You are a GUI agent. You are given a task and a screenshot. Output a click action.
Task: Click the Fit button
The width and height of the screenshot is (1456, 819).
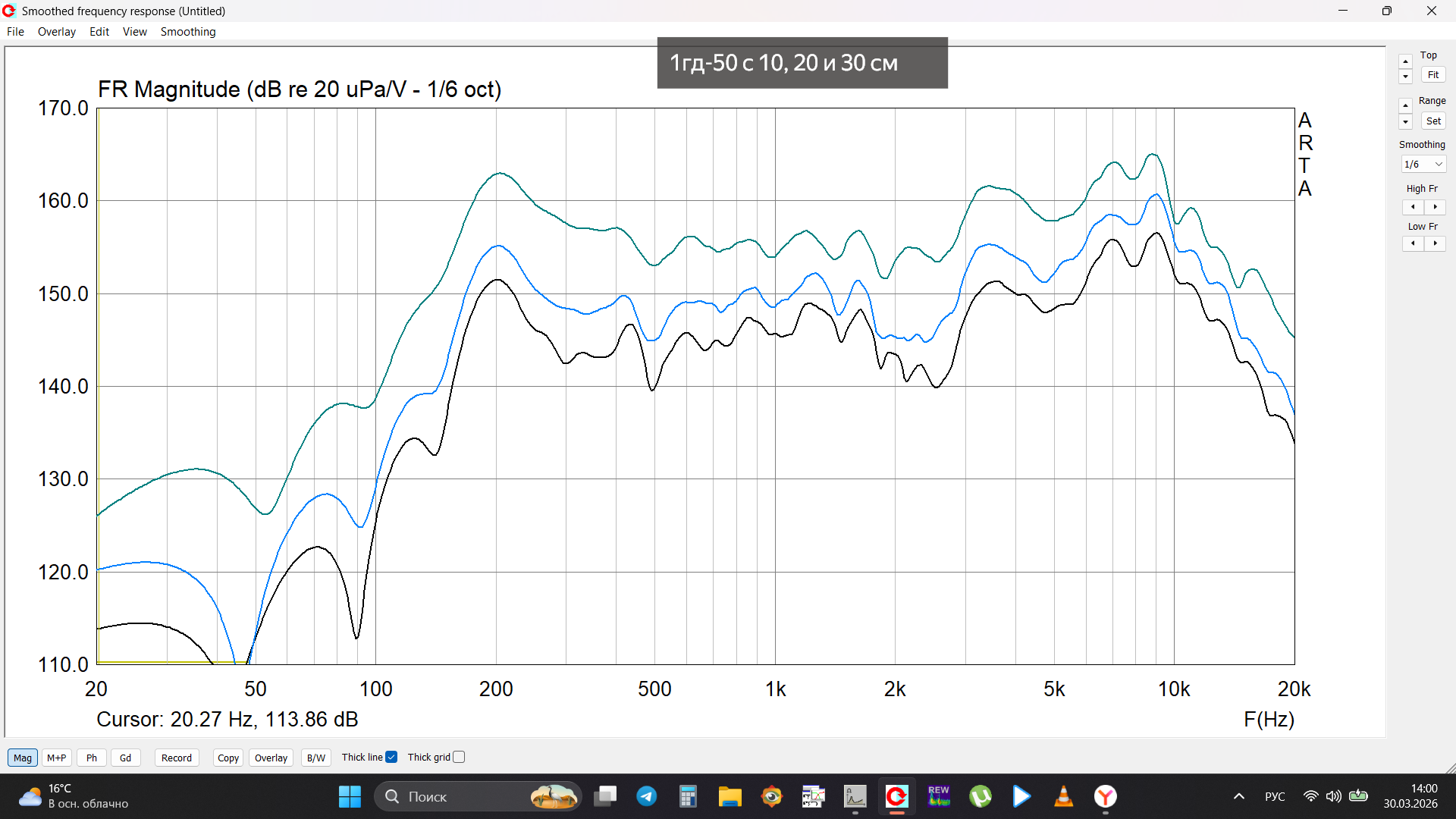(1432, 75)
